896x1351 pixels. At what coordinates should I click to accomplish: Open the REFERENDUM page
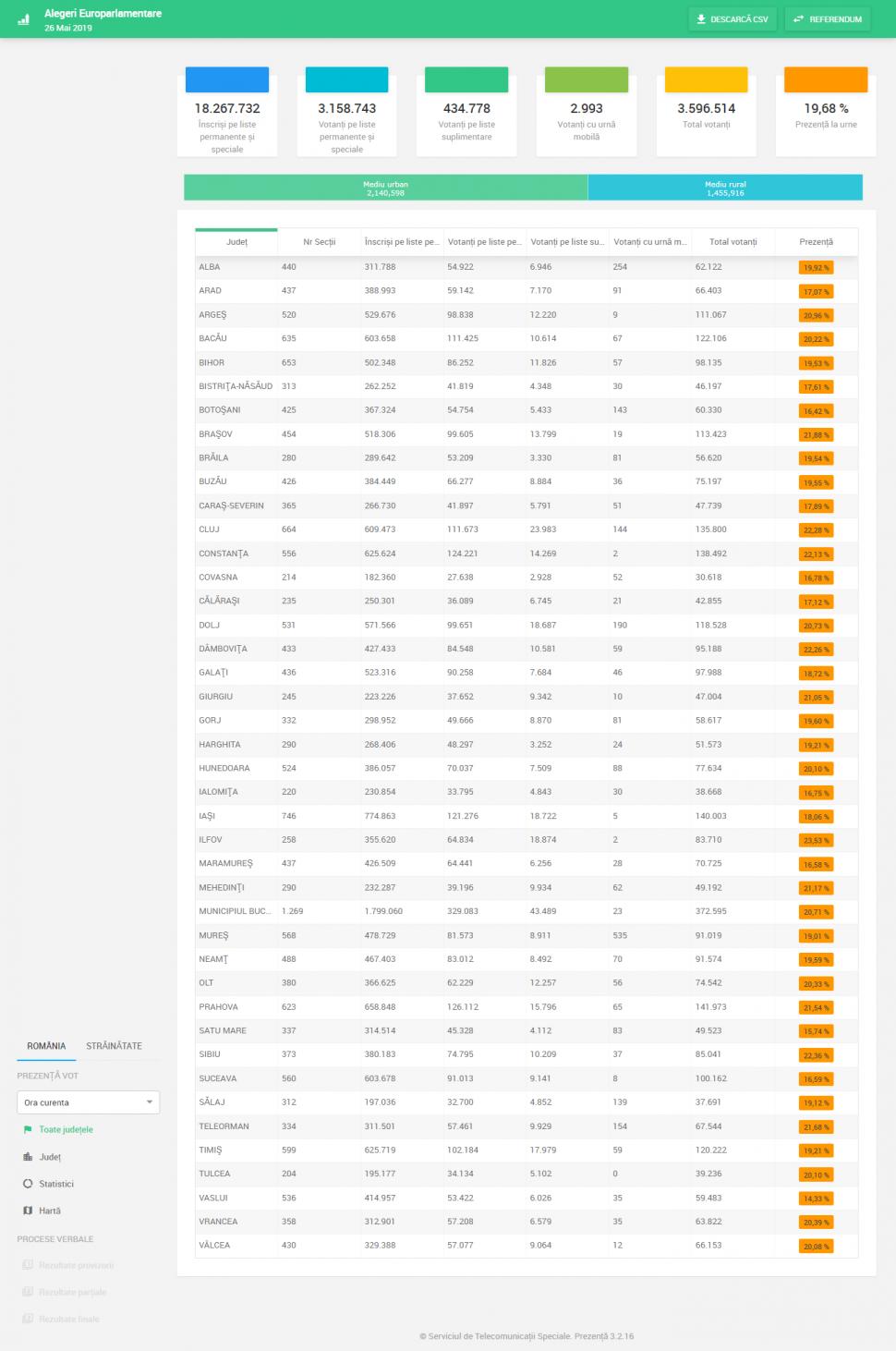coord(827,18)
